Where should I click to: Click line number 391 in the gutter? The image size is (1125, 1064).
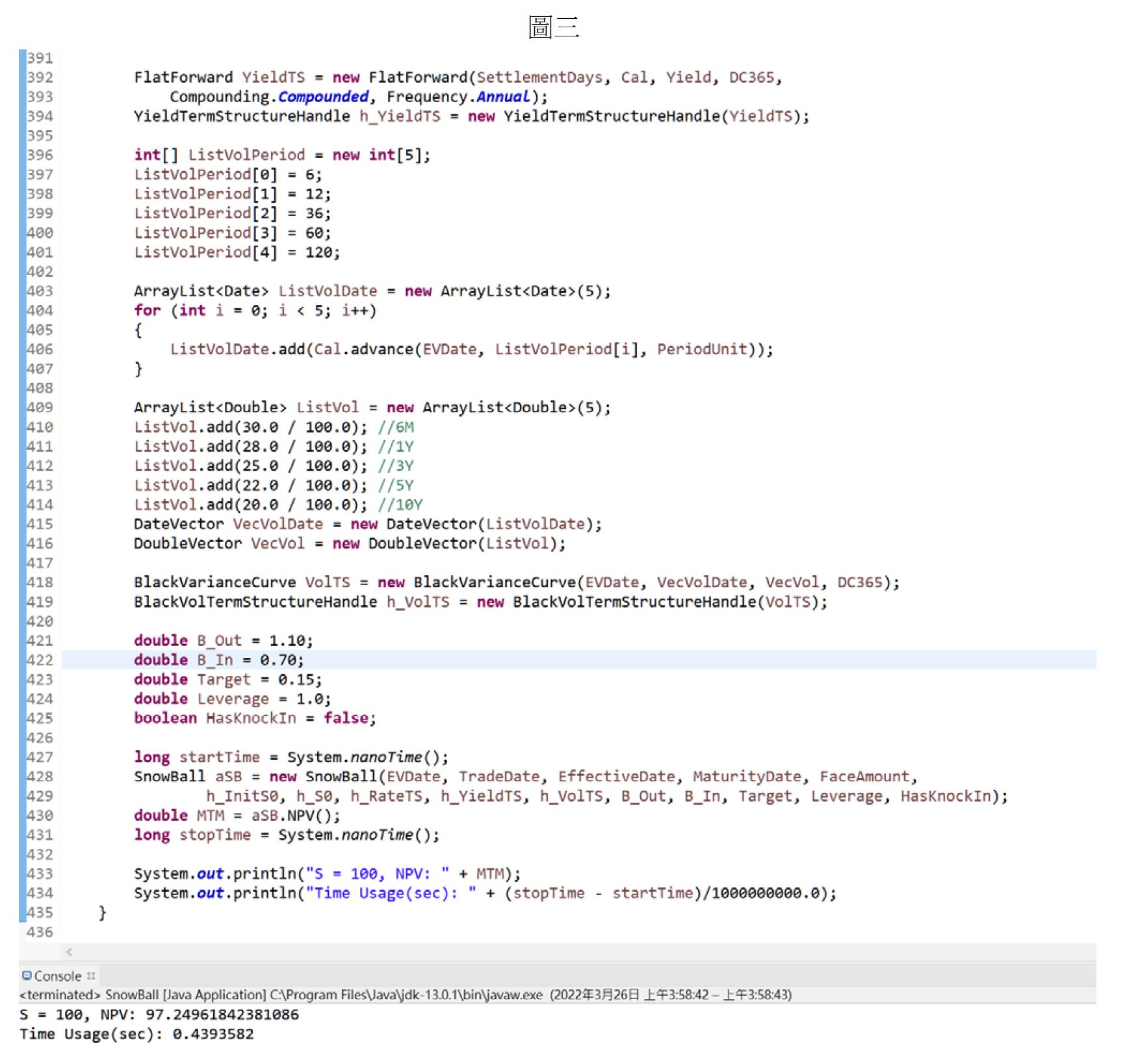coord(40,58)
